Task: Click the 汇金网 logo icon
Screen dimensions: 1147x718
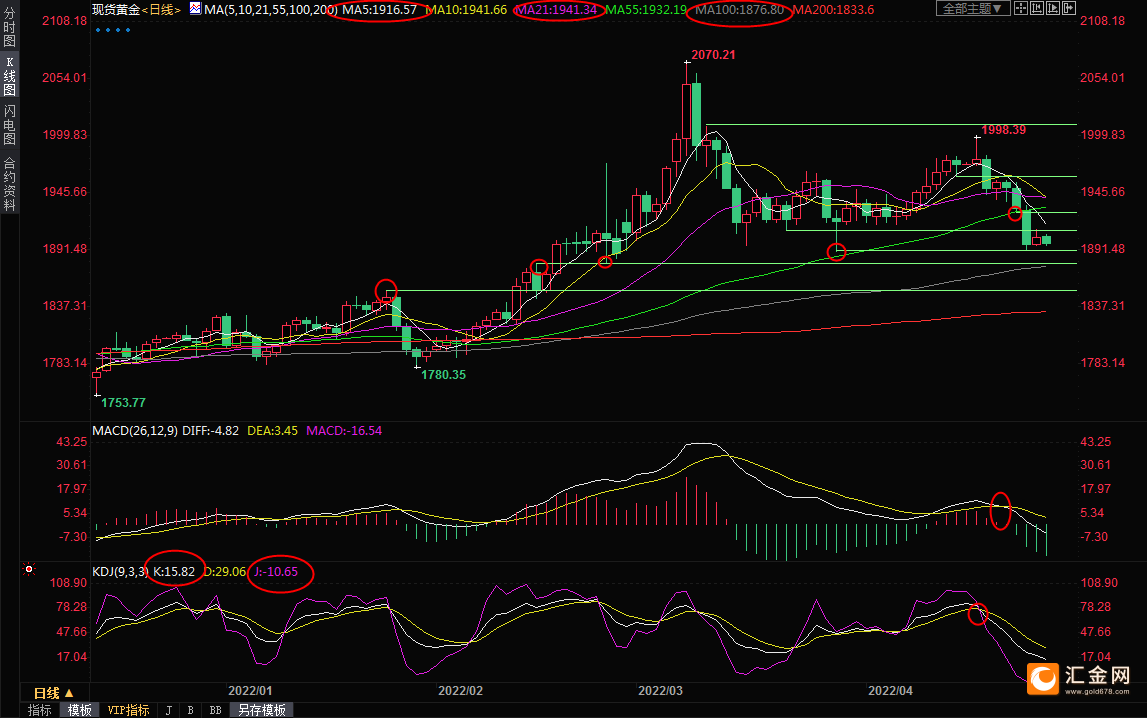Action: click(1044, 680)
